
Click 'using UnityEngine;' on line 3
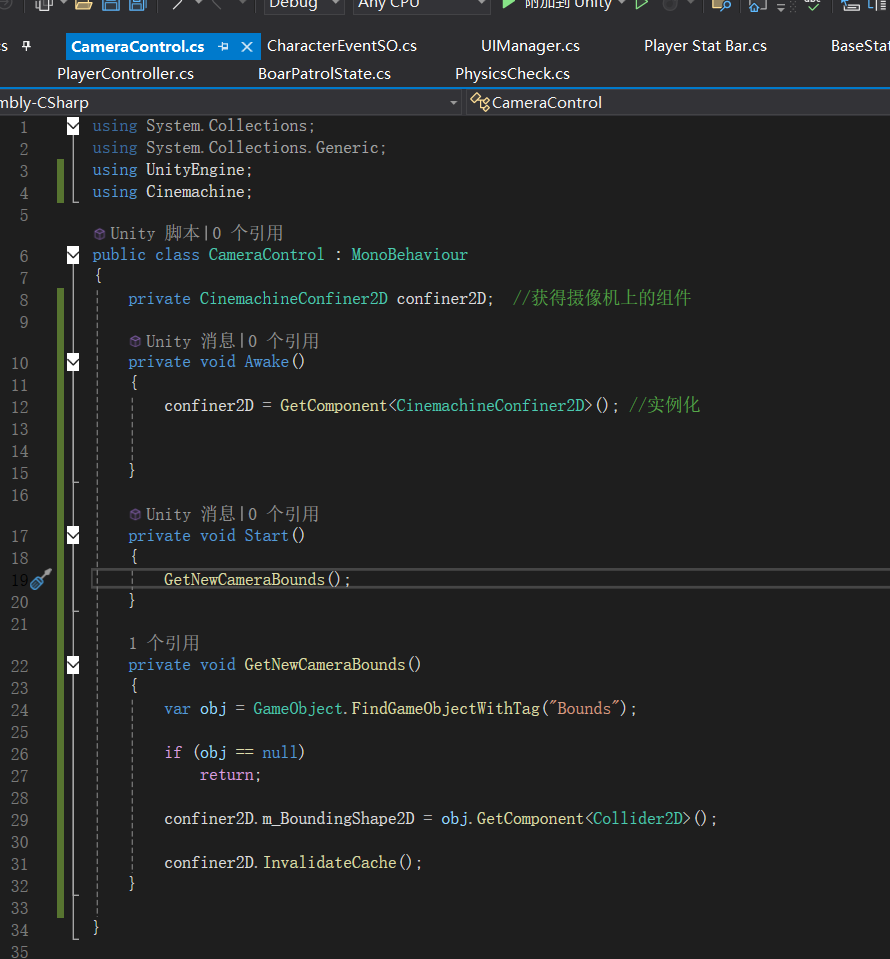click(172, 169)
